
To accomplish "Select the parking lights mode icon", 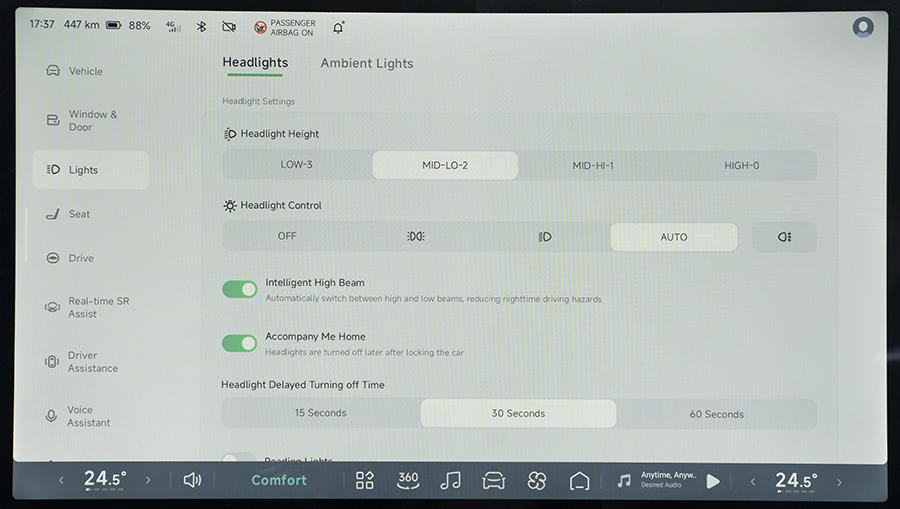I will point(416,237).
